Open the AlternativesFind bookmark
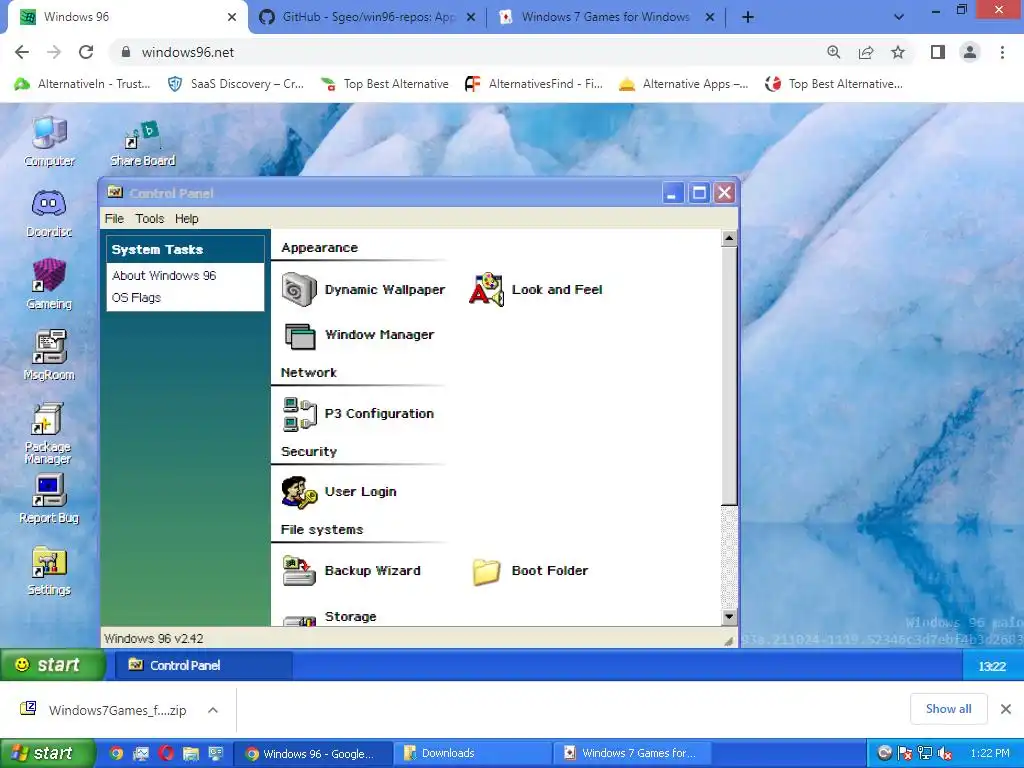 tap(533, 84)
